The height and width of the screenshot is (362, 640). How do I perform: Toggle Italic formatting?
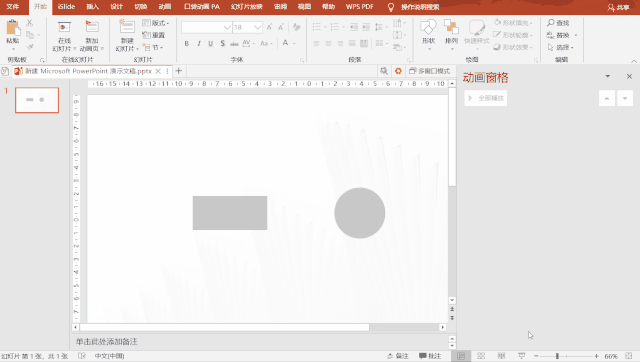tap(199, 43)
